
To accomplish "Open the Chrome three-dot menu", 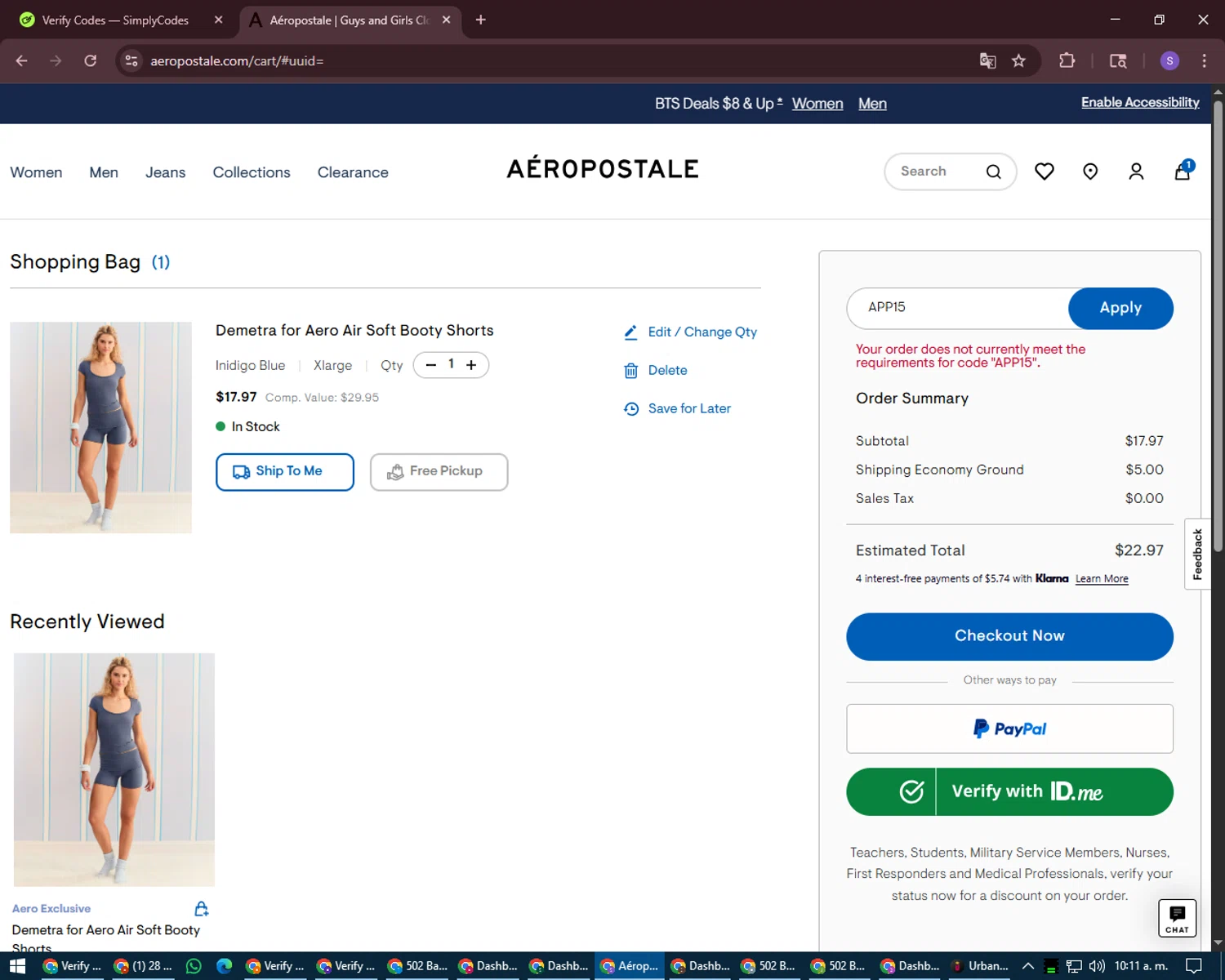I will coord(1204,60).
